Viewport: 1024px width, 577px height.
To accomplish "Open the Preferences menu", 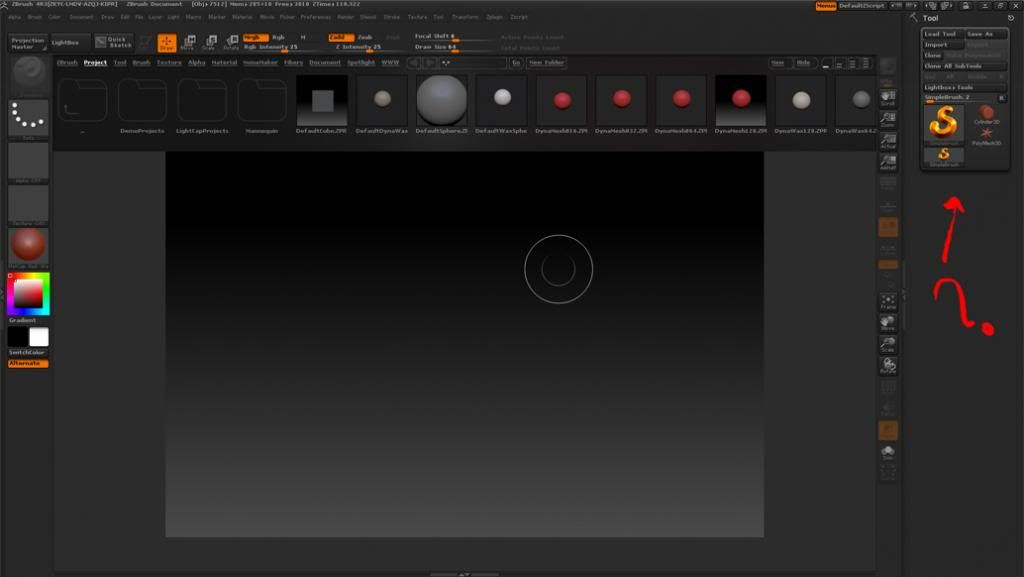I will tap(315, 17).
